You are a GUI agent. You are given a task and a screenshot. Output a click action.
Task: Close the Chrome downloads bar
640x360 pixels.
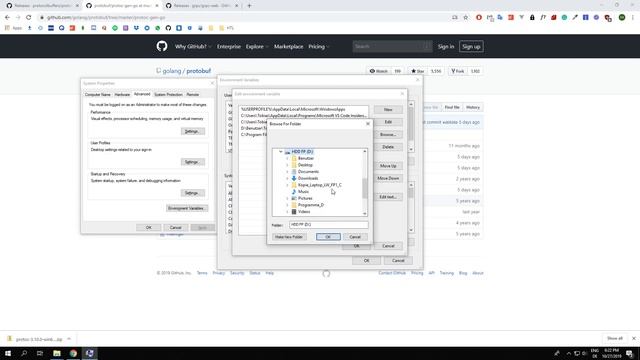tap(633, 338)
